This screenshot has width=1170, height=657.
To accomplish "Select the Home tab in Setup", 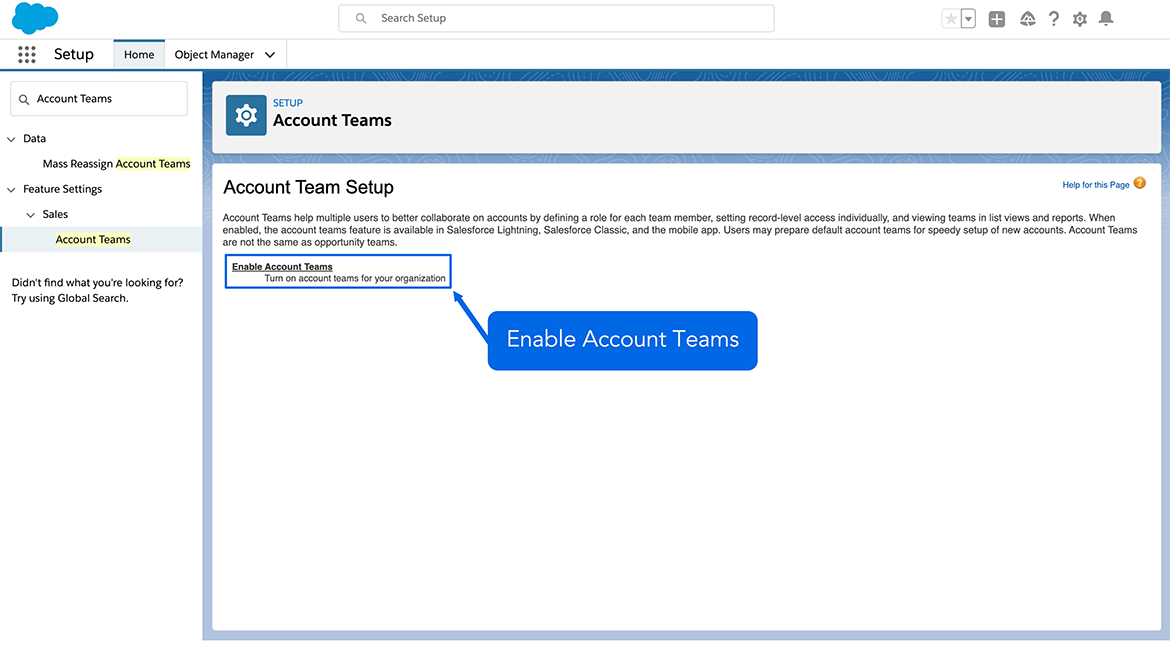I will [x=138, y=54].
